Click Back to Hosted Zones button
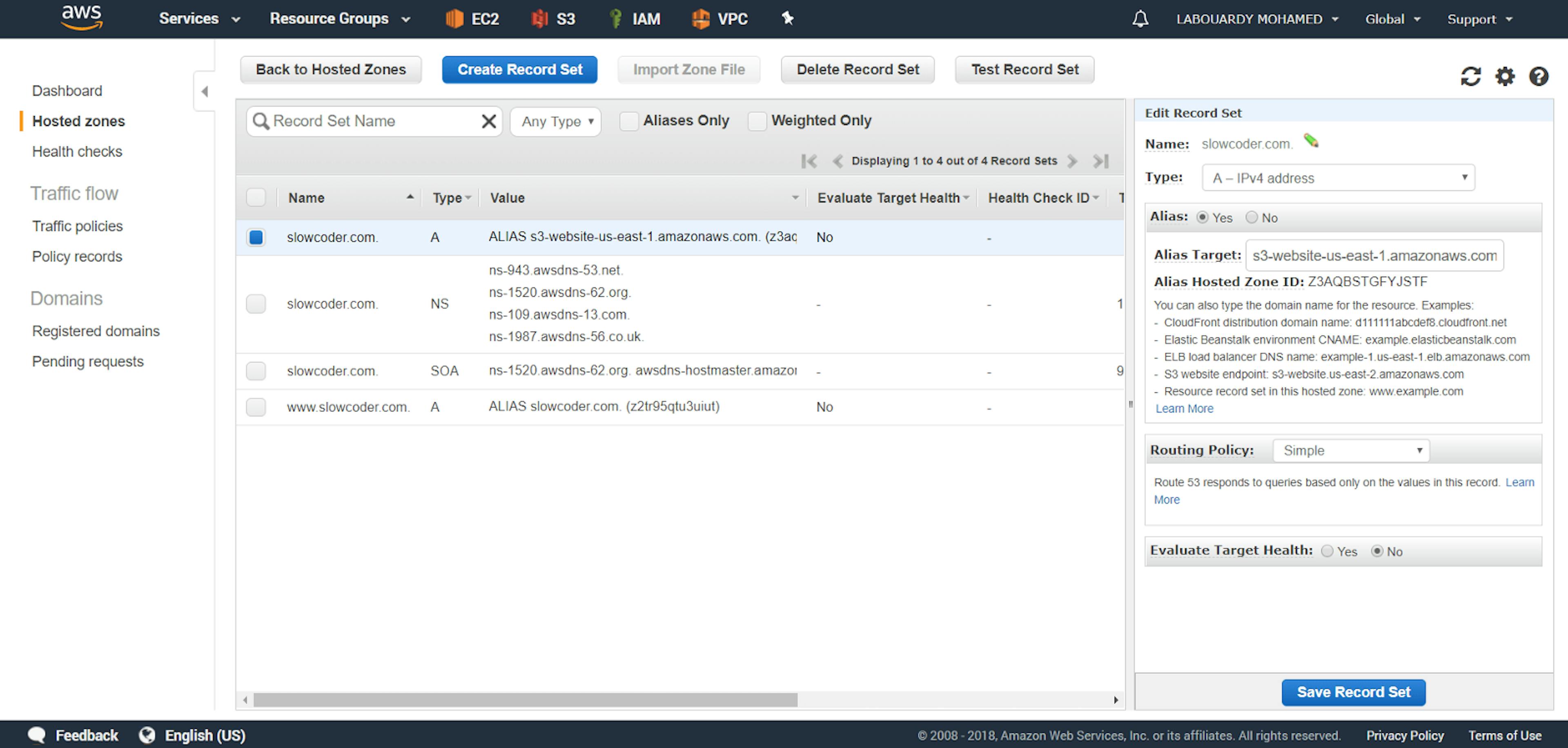 (x=330, y=69)
